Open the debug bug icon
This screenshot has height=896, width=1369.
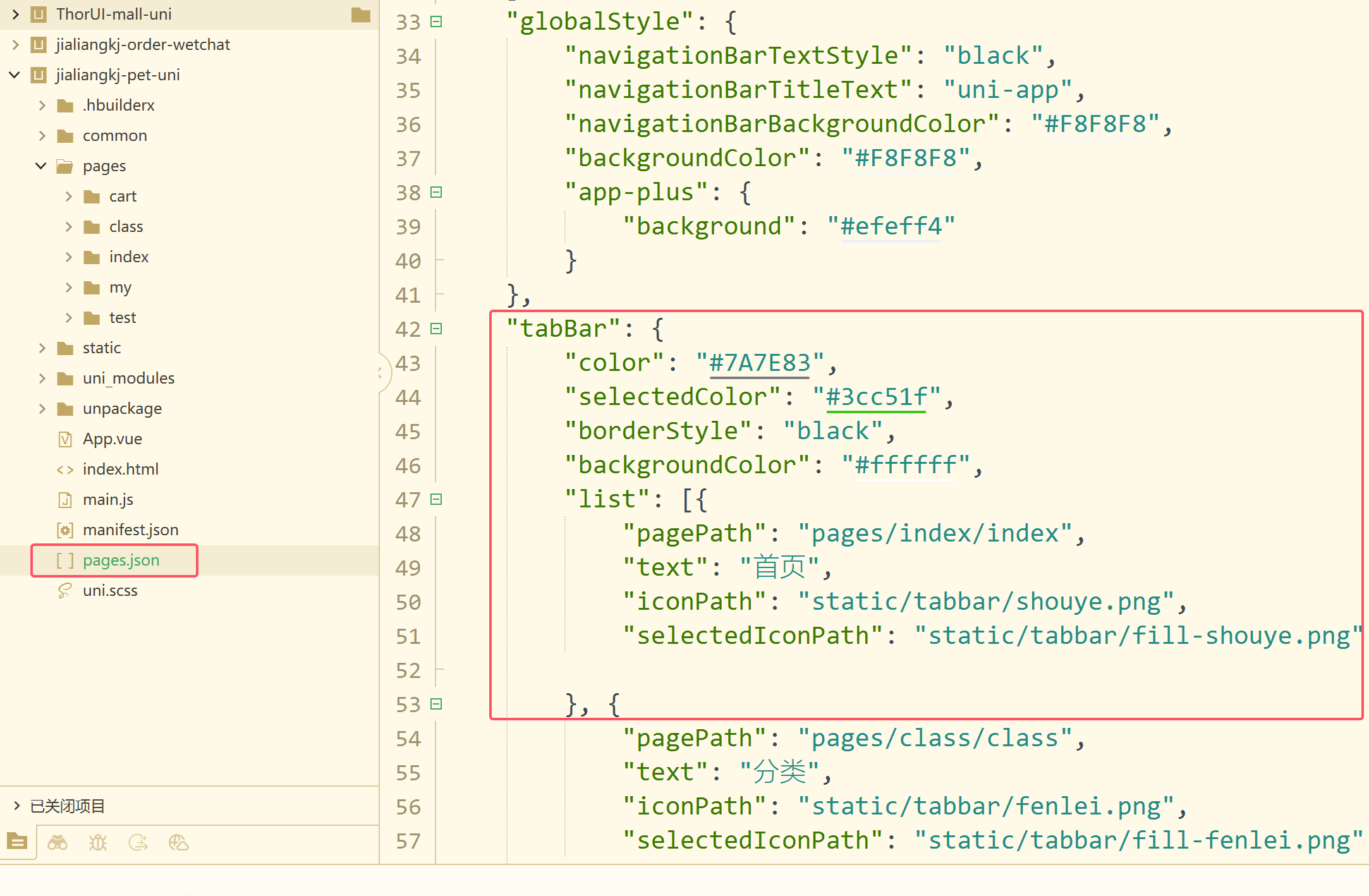(98, 842)
